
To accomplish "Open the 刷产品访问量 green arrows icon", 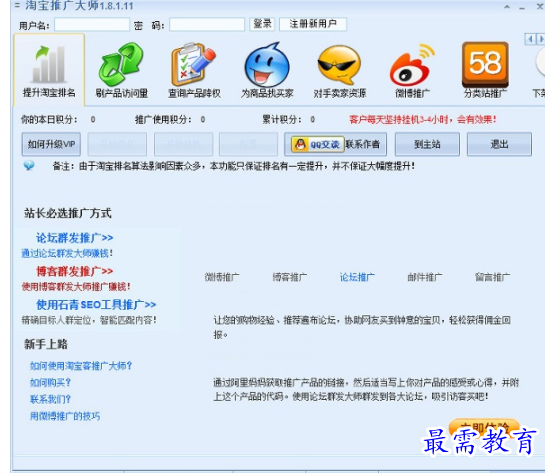I will pos(121,64).
